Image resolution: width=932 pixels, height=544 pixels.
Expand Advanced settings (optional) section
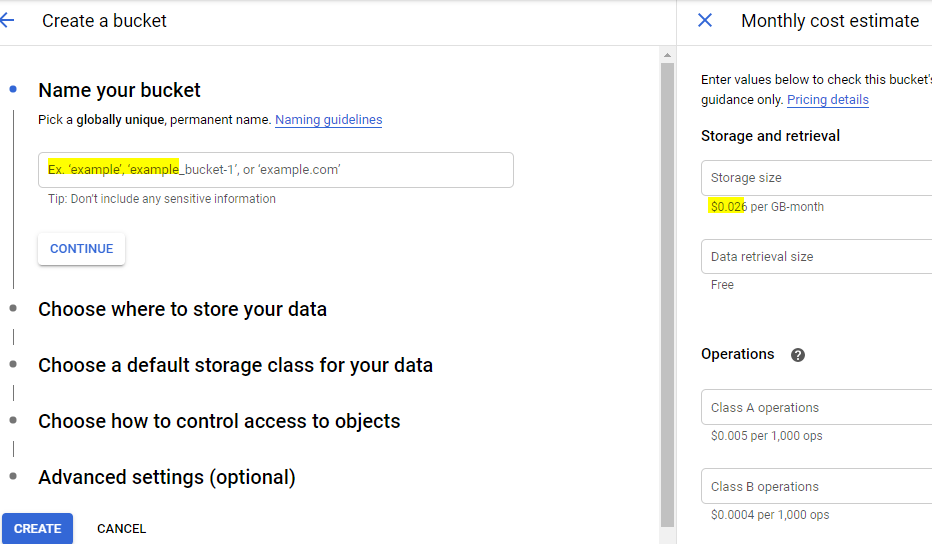[x=167, y=477]
